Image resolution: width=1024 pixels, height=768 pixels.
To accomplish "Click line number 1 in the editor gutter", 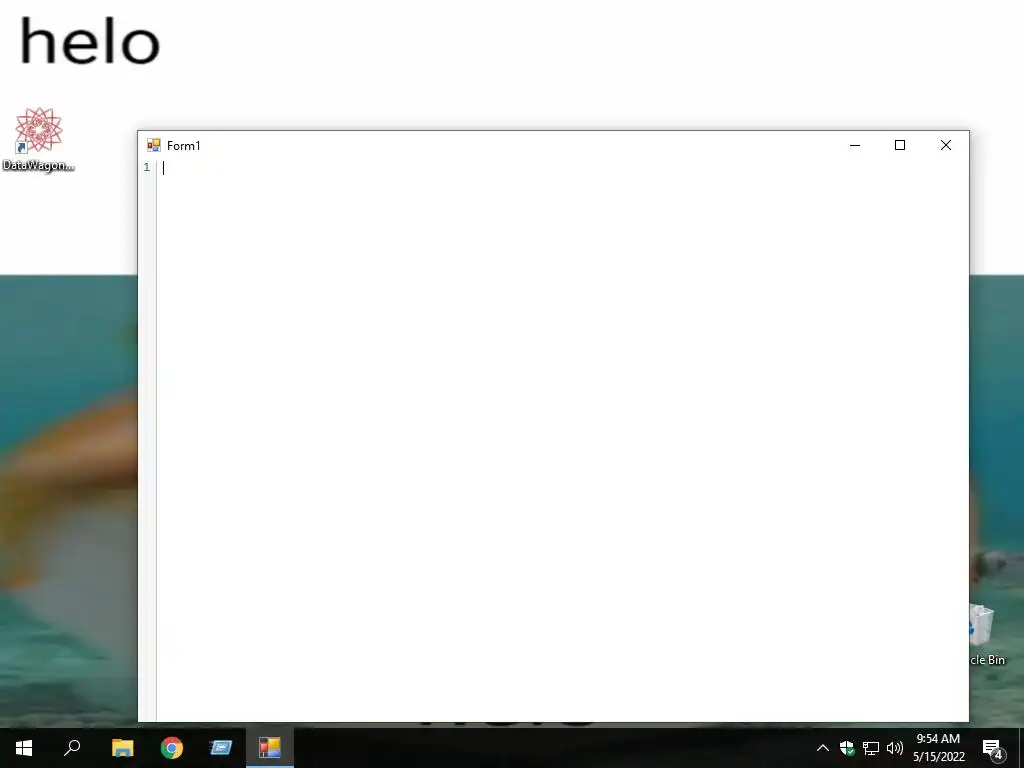I will click(147, 167).
